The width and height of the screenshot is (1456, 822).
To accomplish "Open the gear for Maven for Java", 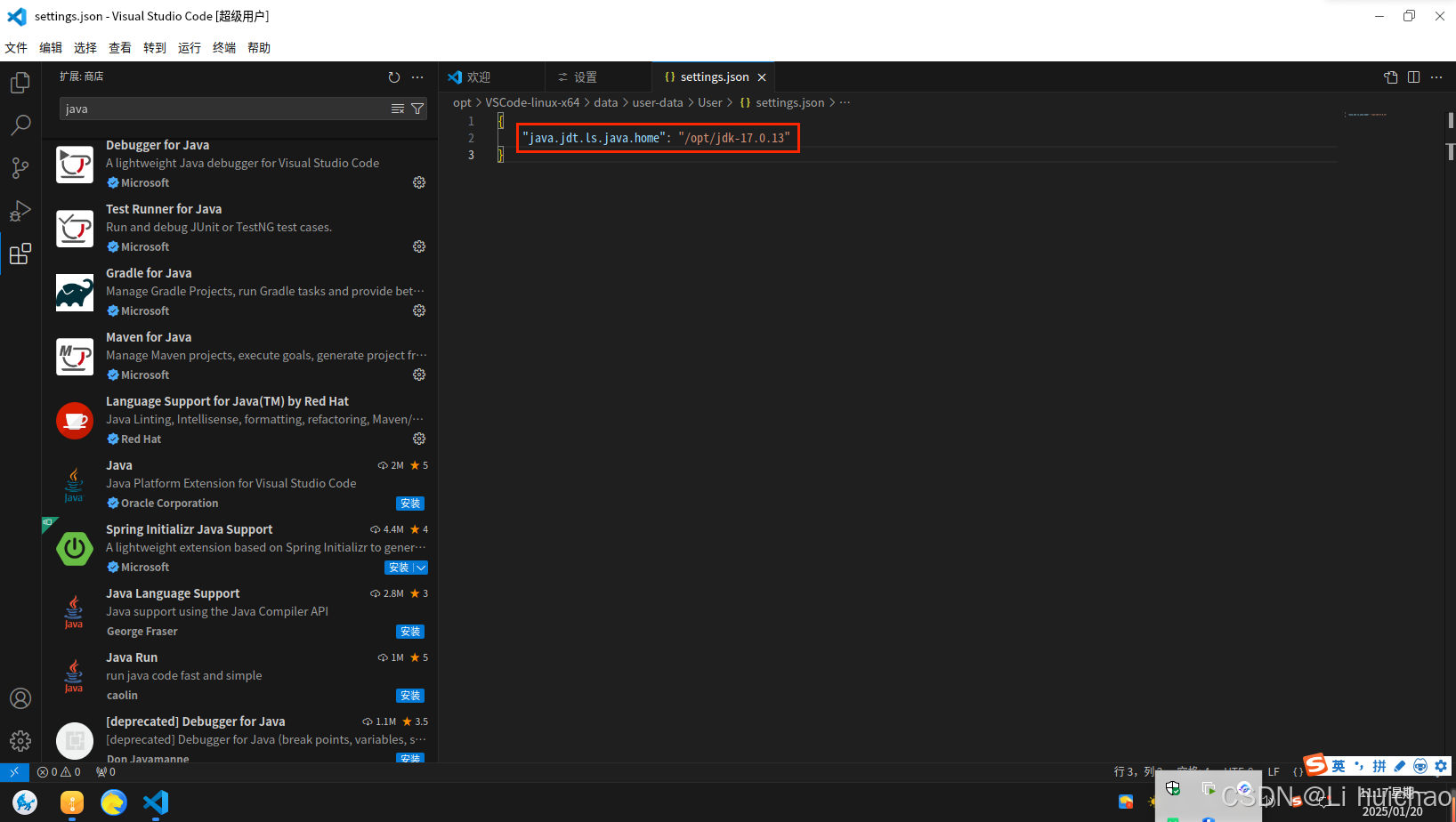I will [x=419, y=375].
